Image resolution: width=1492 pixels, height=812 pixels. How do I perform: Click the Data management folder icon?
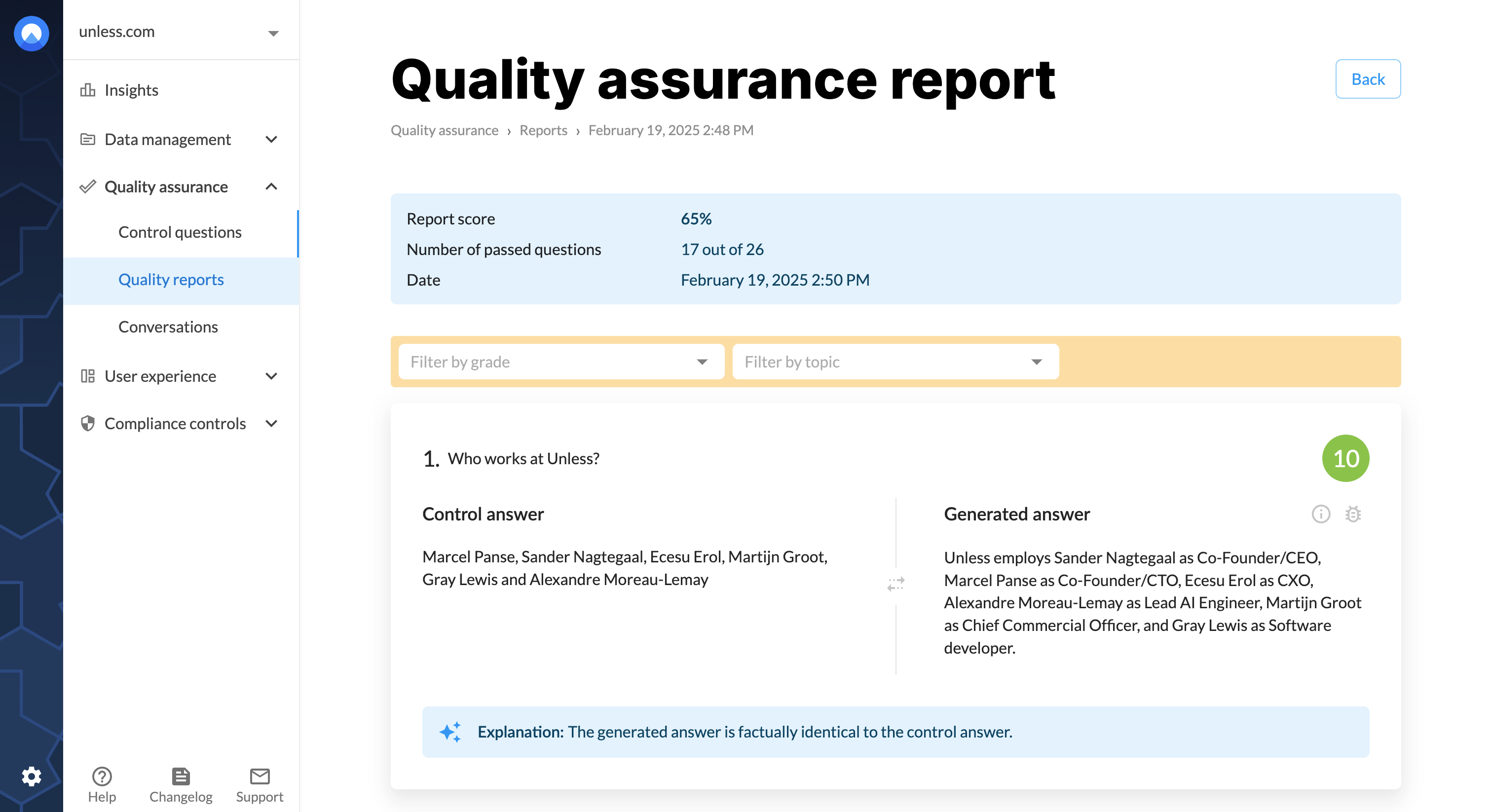(87, 139)
